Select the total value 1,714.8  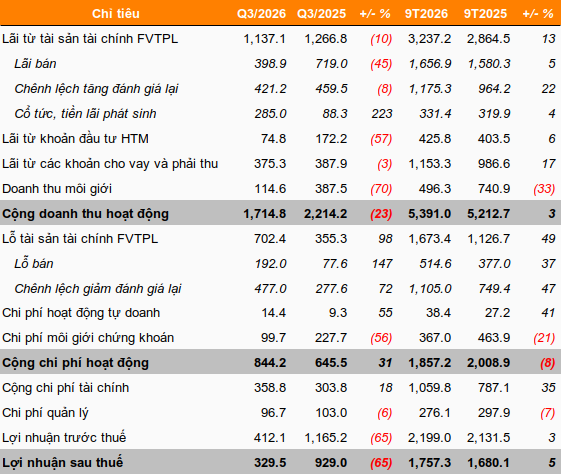tap(264, 214)
